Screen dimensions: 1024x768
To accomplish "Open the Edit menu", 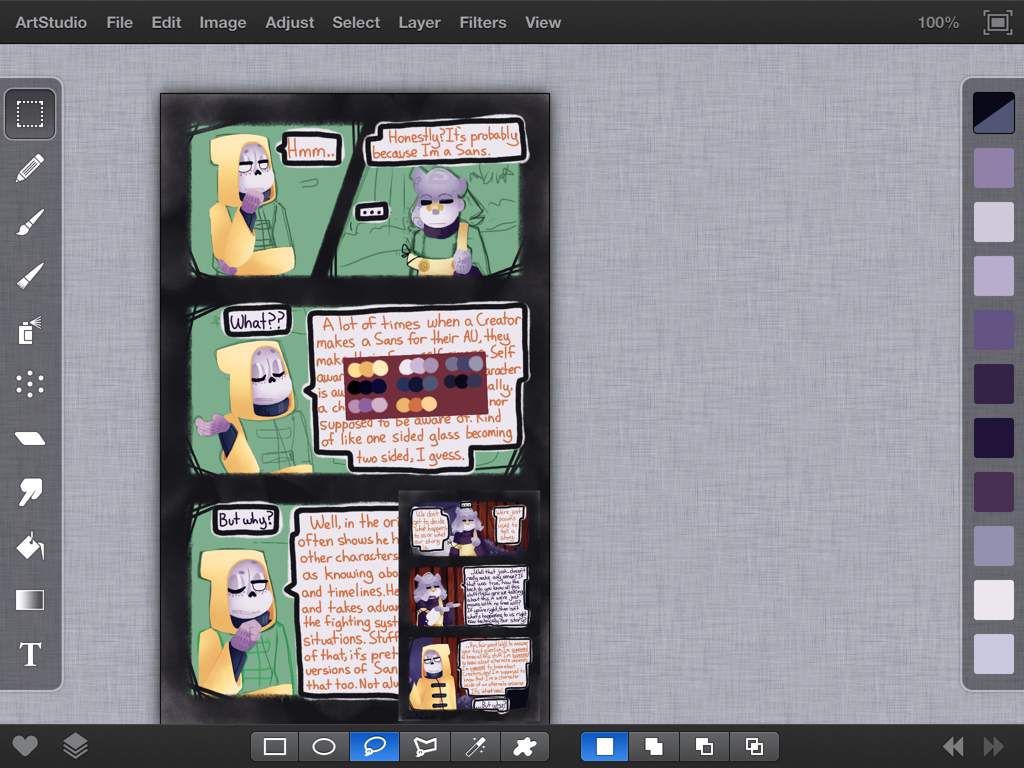I will pyautogui.click(x=166, y=22).
